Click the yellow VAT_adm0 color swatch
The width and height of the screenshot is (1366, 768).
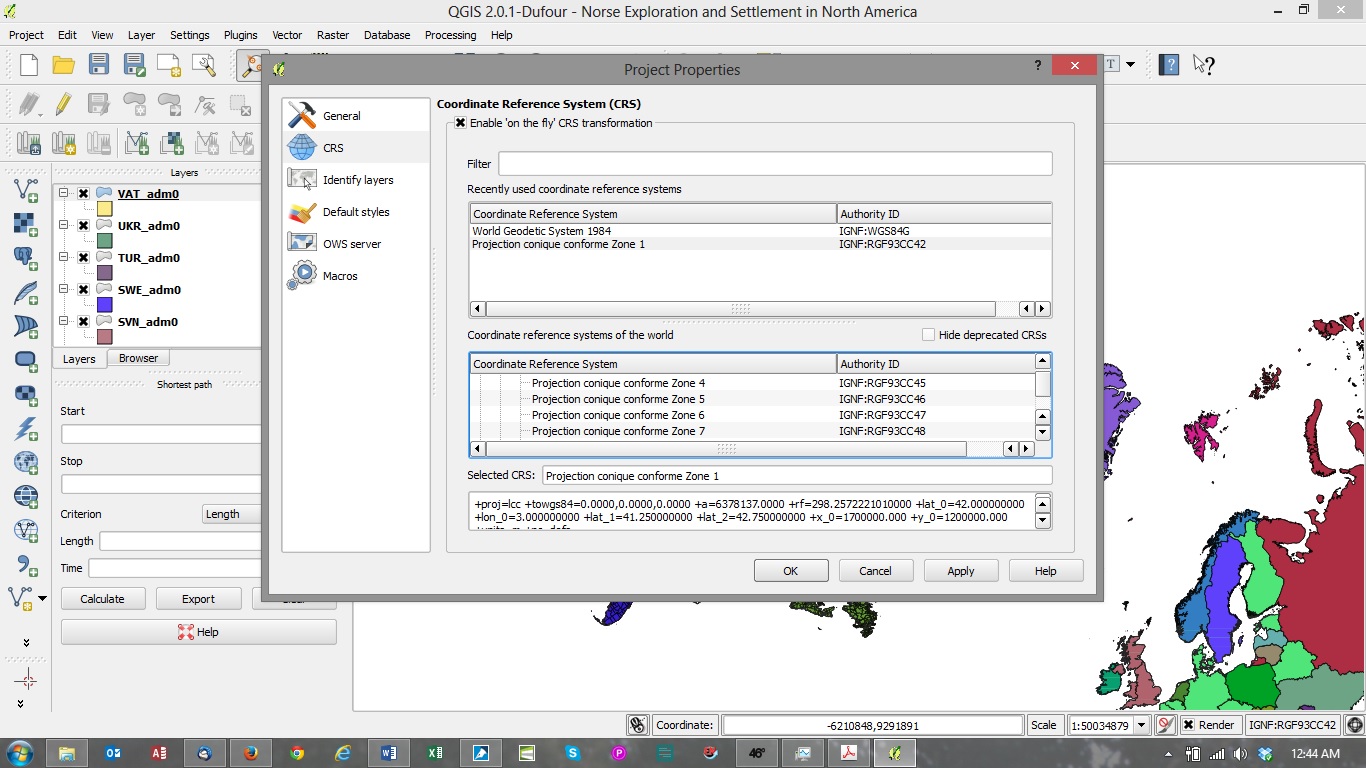click(105, 209)
